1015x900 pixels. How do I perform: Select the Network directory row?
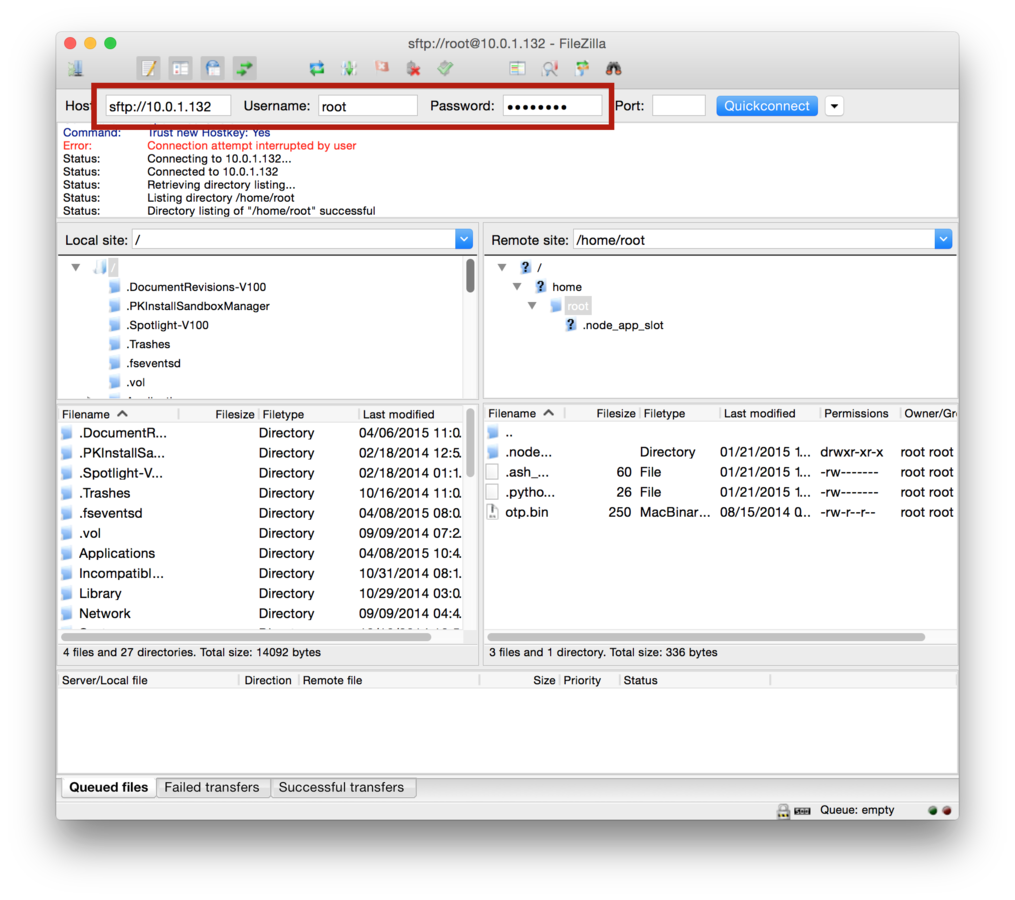tap(261, 614)
